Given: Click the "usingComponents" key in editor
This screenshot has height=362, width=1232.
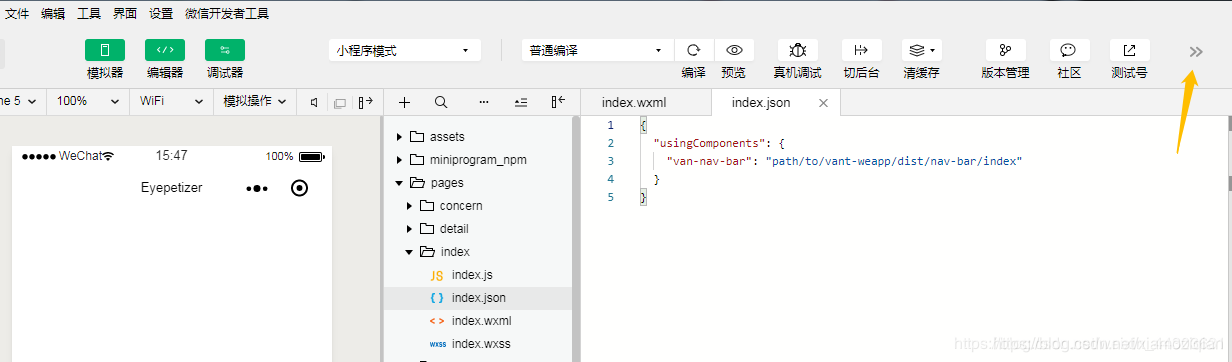Looking at the screenshot, I should (712, 144).
